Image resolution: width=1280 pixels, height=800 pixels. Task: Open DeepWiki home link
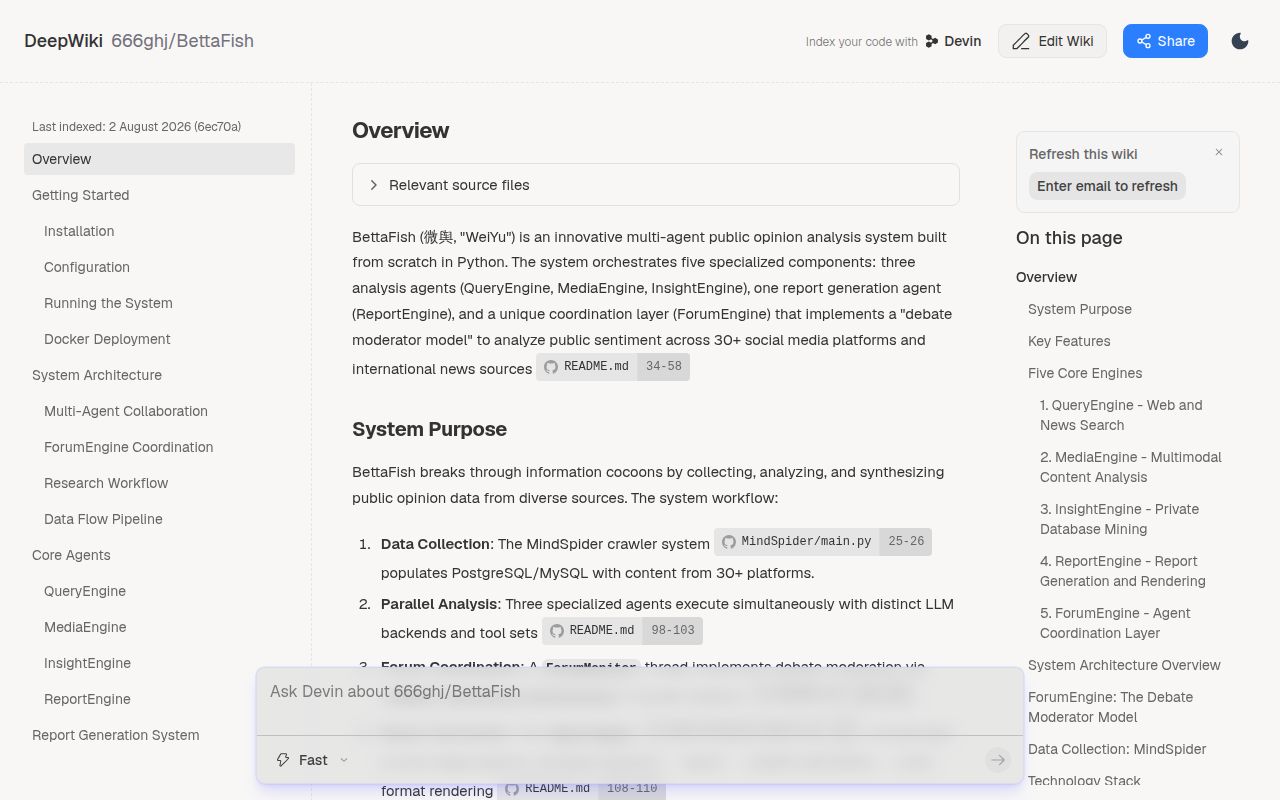pos(63,41)
